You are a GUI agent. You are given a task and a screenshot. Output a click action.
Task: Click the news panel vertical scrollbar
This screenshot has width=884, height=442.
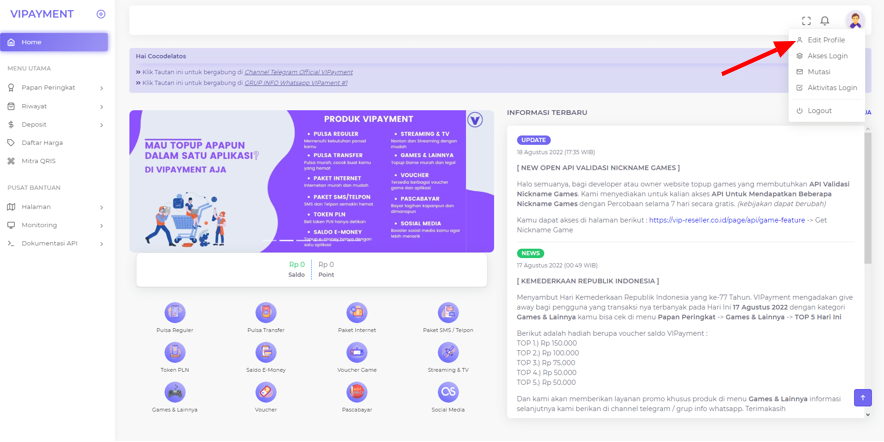(x=867, y=197)
